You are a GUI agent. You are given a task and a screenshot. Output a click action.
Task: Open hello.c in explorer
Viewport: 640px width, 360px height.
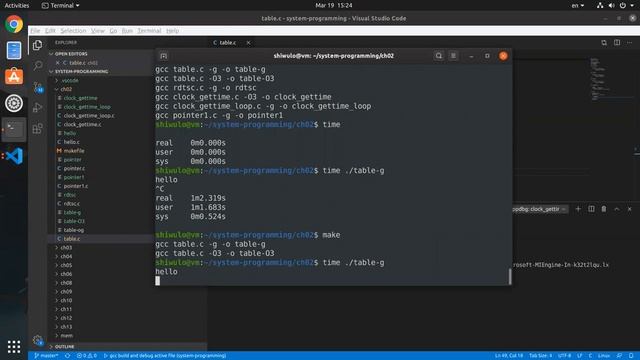[71, 142]
